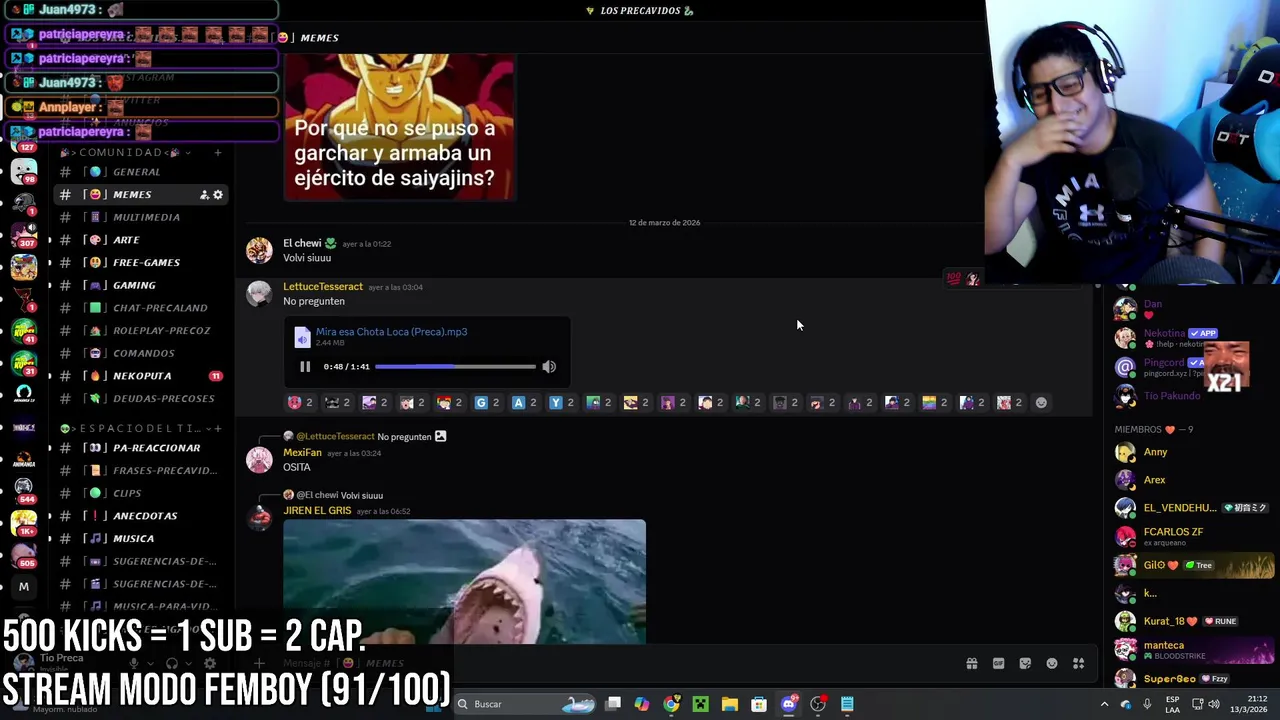
Task: Open the Mira esa Chota Loca (Preca).mp3 link
Action: tap(391, 332)
